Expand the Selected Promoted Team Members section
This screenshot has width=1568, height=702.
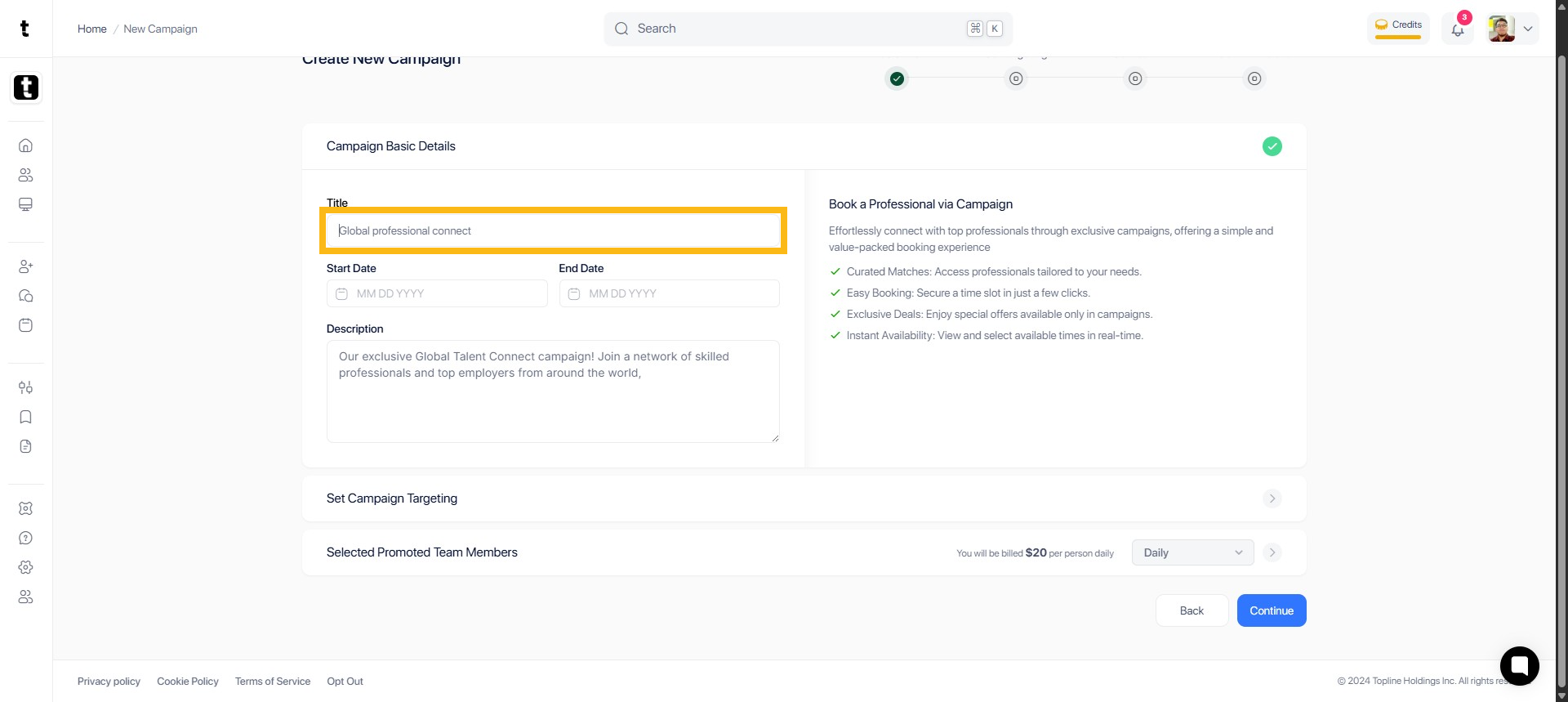click(x=1272, y=552)
